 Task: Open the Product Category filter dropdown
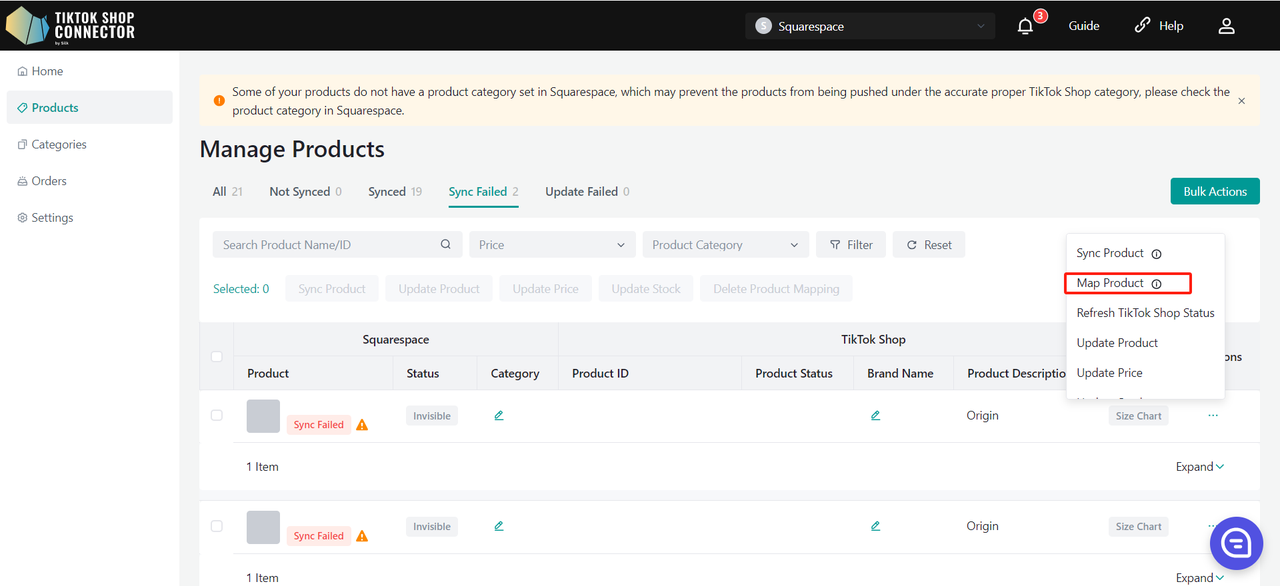(726, 245)
